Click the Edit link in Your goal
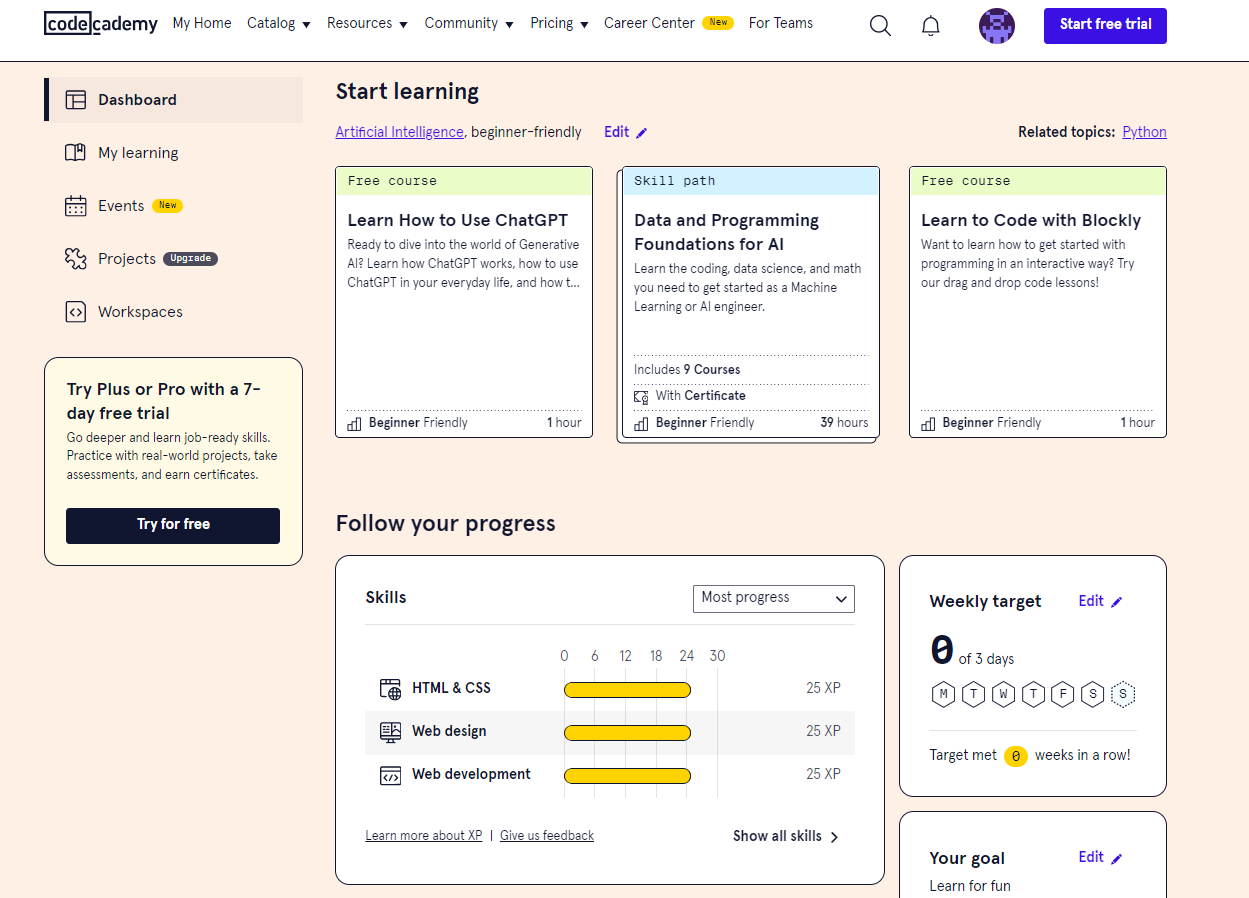This screenshot has height=898, width=1249. coord(1091,857)
